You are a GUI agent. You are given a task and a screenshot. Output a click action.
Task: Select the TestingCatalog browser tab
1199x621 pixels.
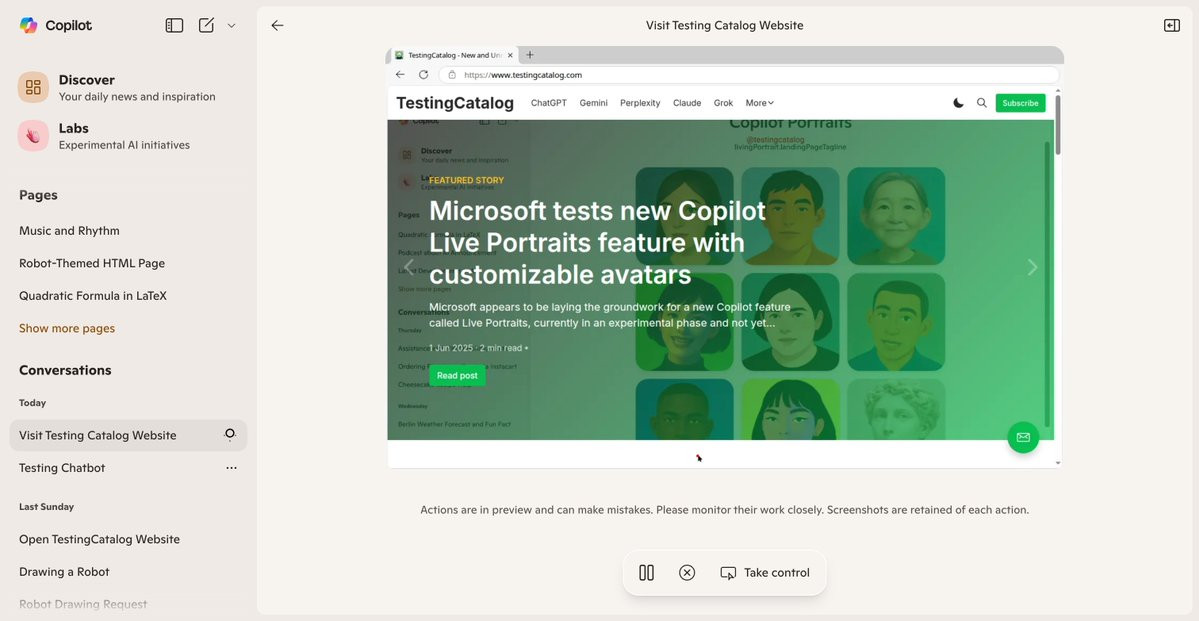454,55
